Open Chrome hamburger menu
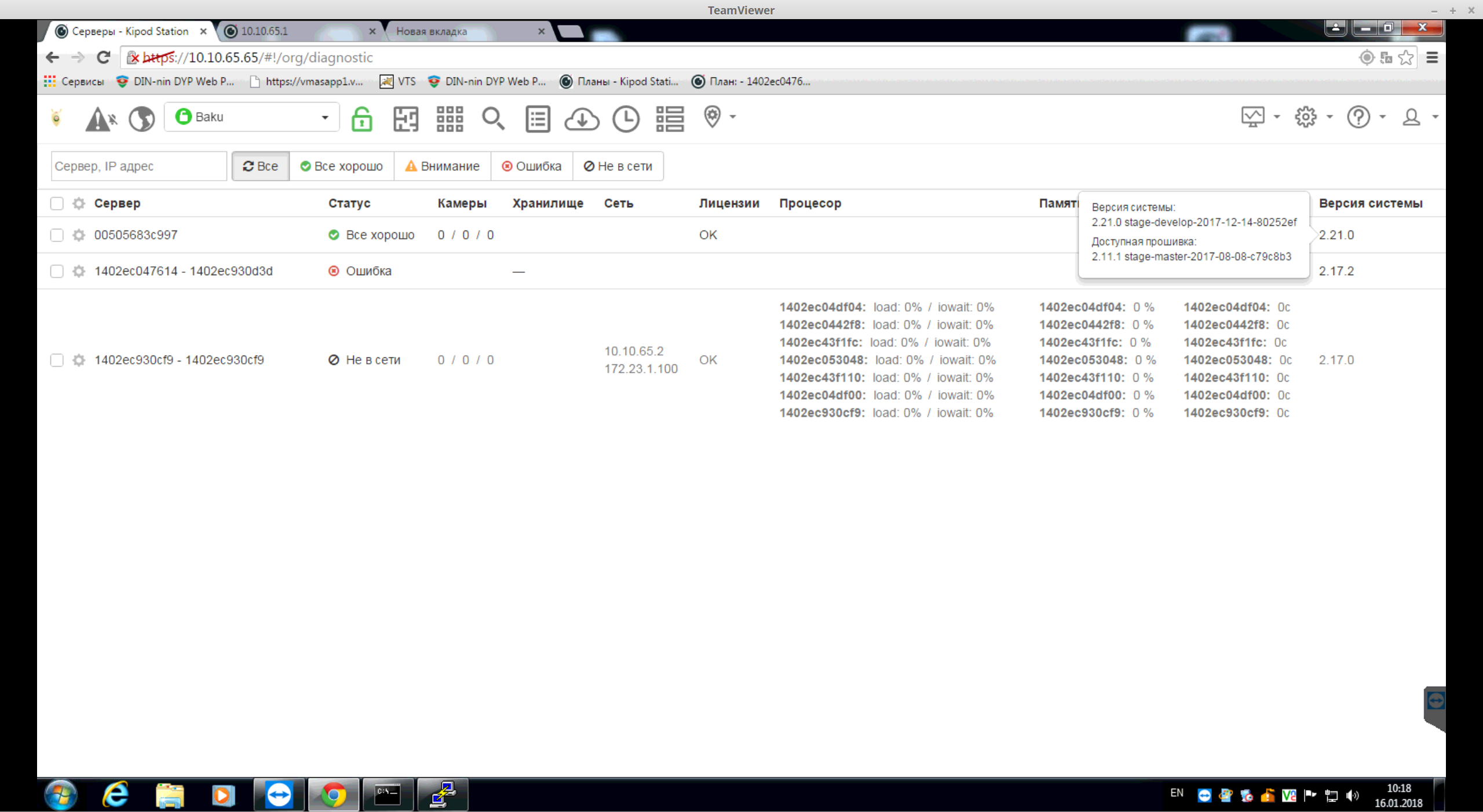1483x812 pixels. pyautogui.click(x=1432, y=57)
